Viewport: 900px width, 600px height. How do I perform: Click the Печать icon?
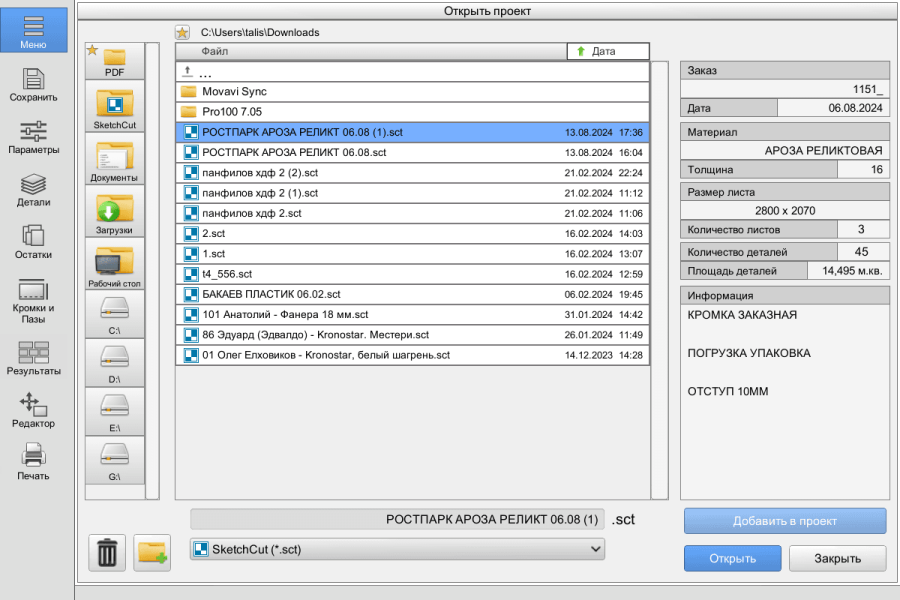[33, 461]
